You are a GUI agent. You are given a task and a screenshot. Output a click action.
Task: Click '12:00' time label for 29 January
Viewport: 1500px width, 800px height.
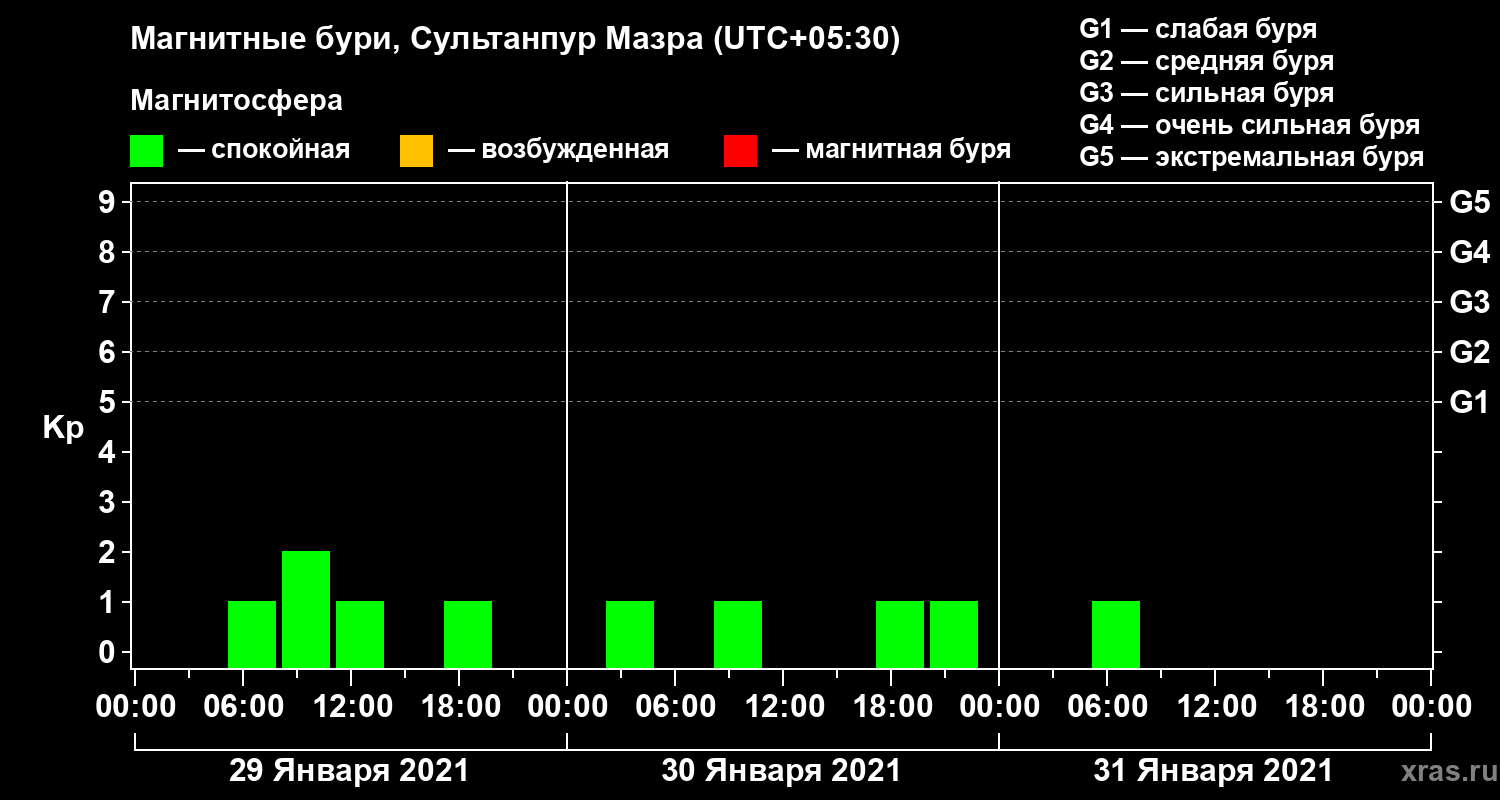click(351, 707)
